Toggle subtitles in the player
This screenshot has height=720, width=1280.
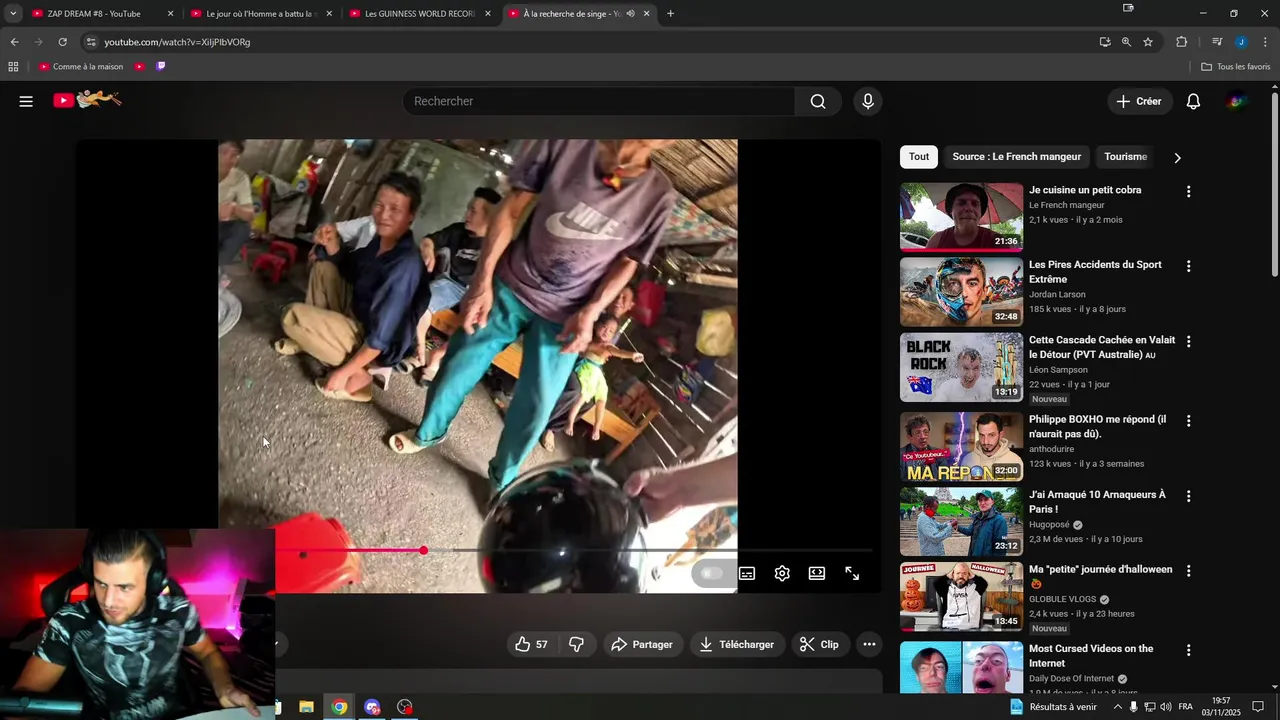coord(747,573)
